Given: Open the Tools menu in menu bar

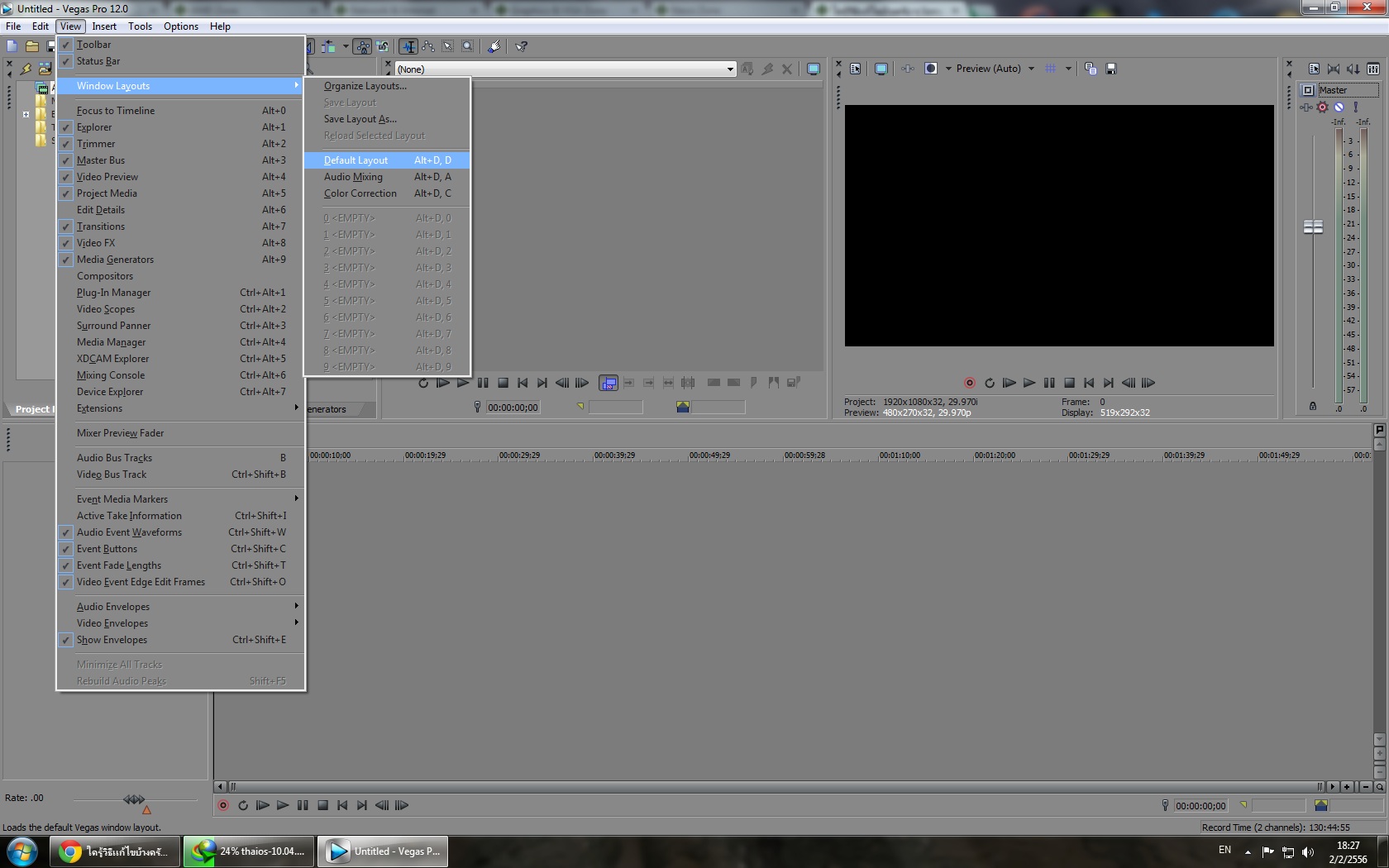Looking at the screenshot, I should 140,26.
